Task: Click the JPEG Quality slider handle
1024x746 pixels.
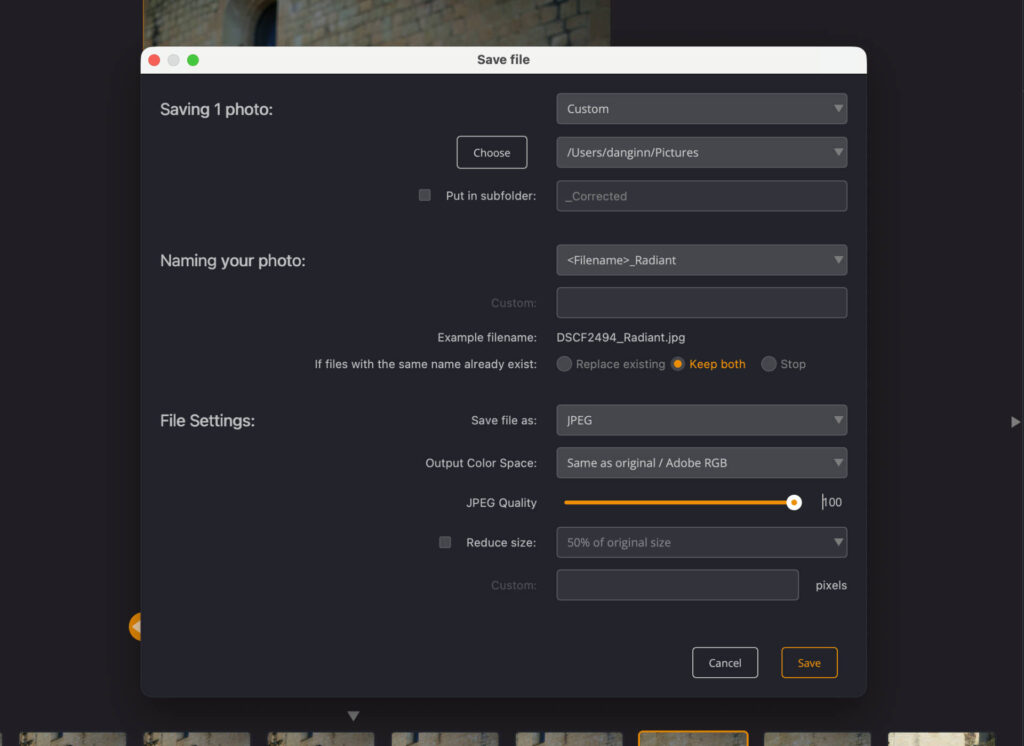Action: pyautogui.click(x=793, y=502)
